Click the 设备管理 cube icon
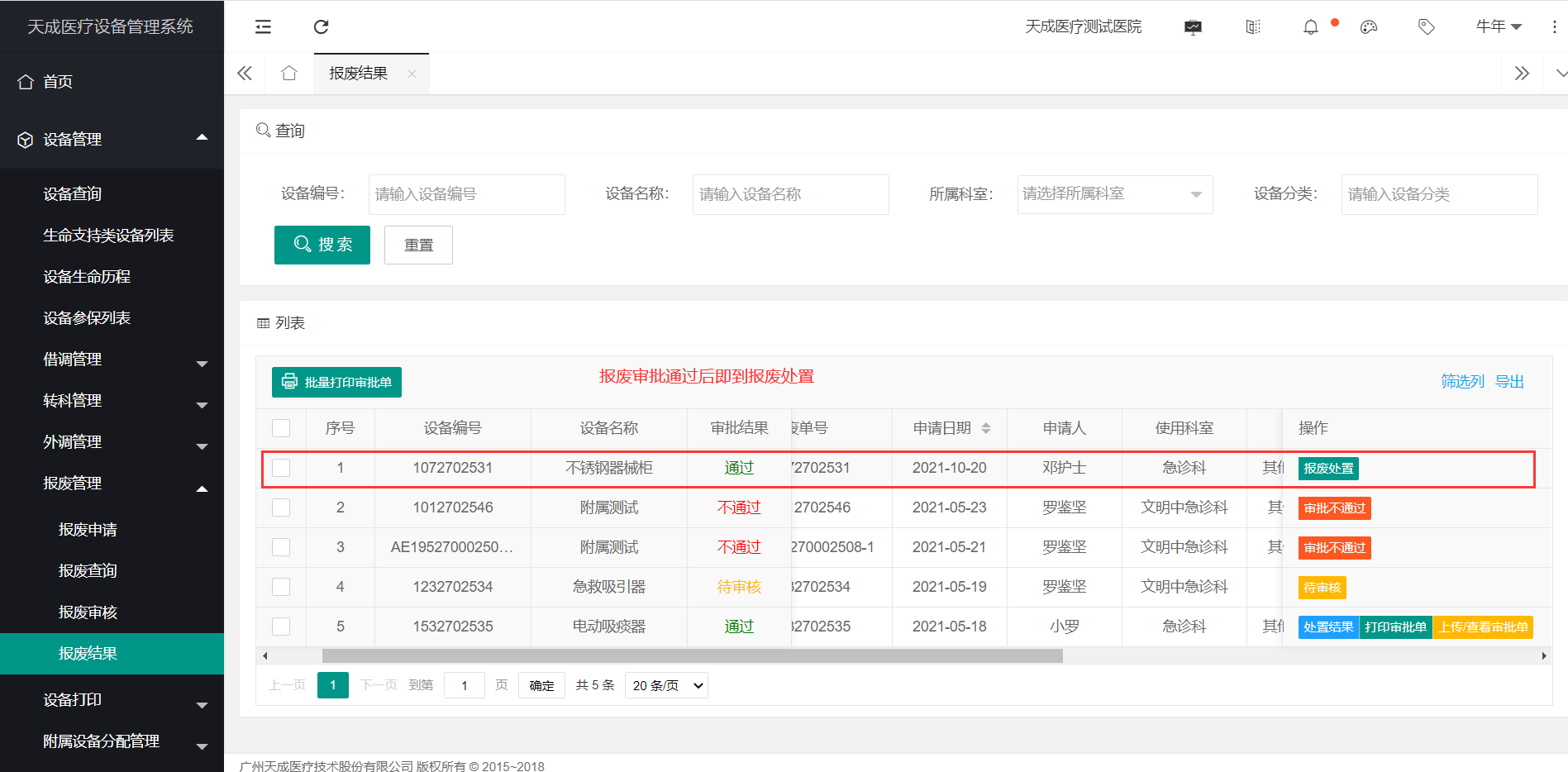This screenshot has height=772, width=1568. pos(26,140)
